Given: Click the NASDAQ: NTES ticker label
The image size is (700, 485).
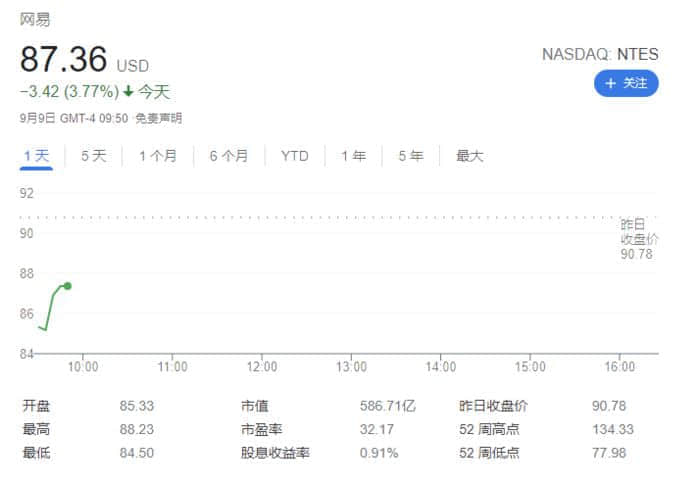Looking at the screenshot, I should [x=600, y=54].
